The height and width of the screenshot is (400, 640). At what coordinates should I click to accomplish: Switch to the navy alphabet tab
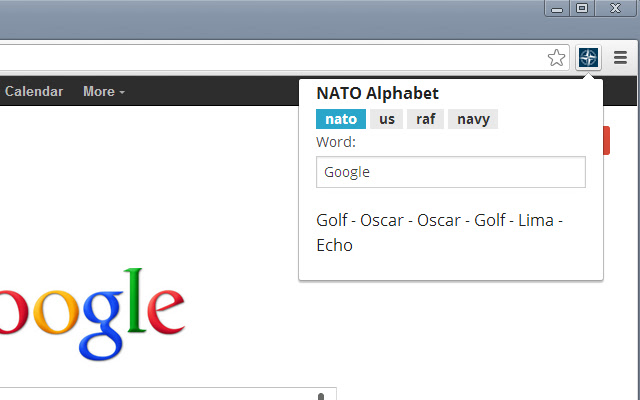point(473,119)
